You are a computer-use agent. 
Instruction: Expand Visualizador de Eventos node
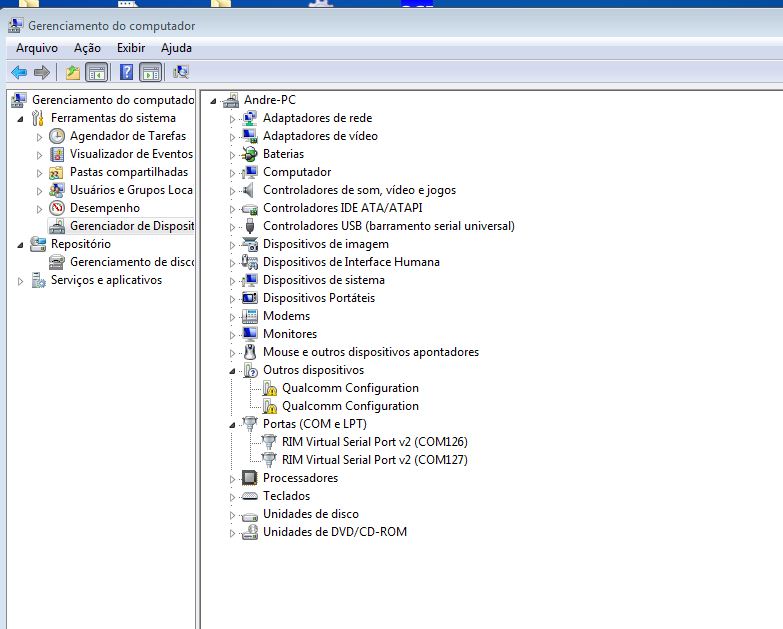click(39, 155)
